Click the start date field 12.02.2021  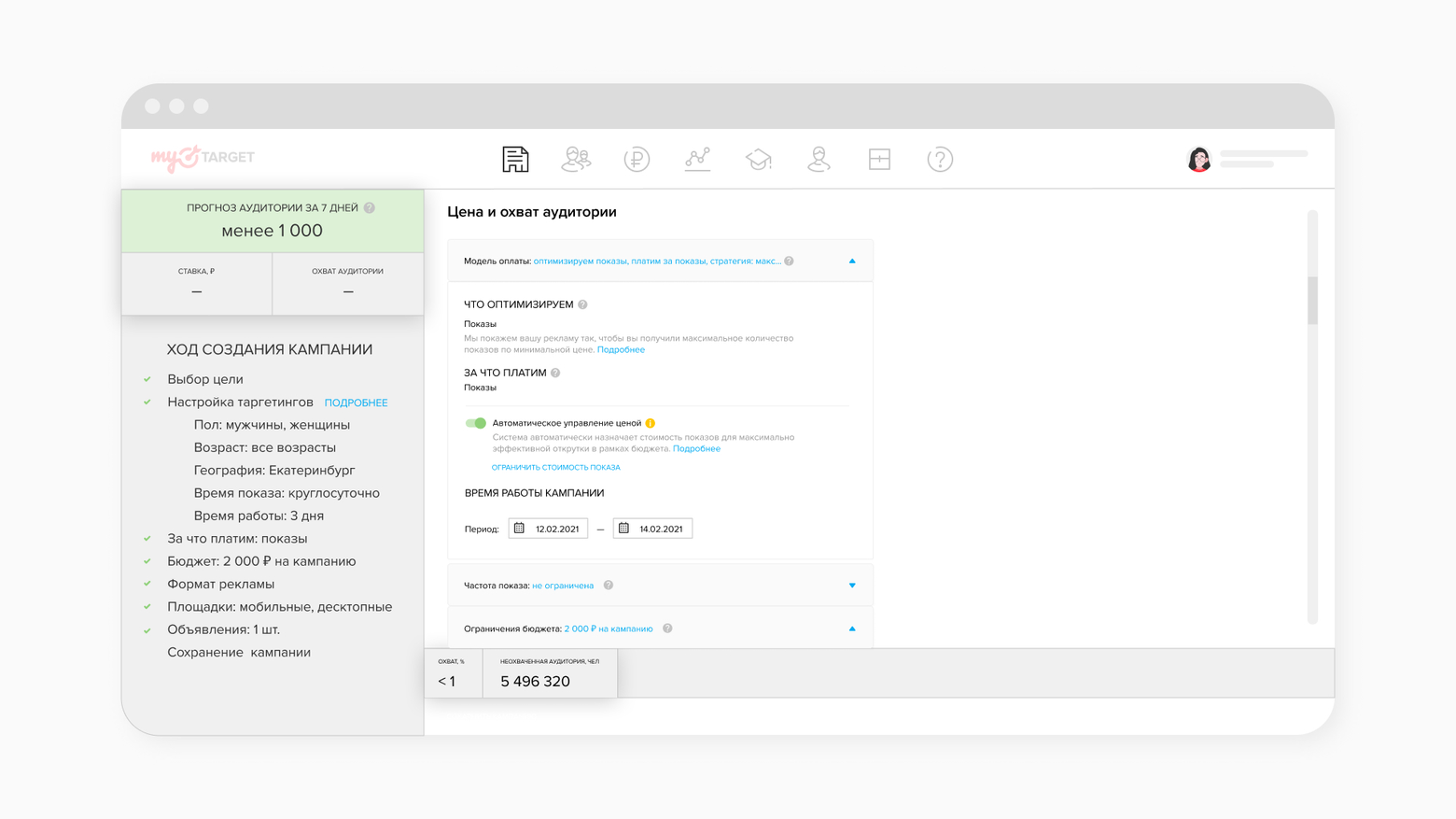(548, 529)
